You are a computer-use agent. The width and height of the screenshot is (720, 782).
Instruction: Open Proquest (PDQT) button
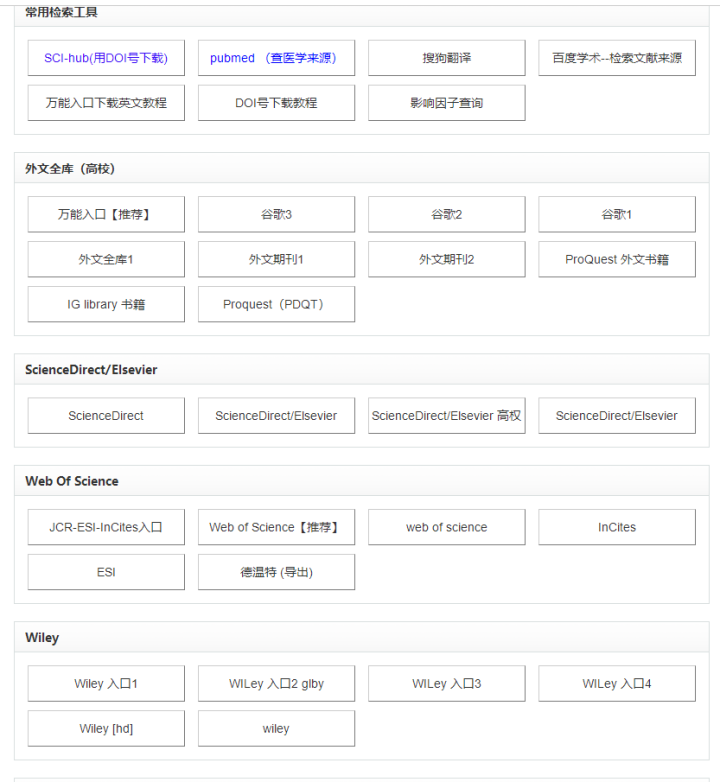(x=276, y=304)
